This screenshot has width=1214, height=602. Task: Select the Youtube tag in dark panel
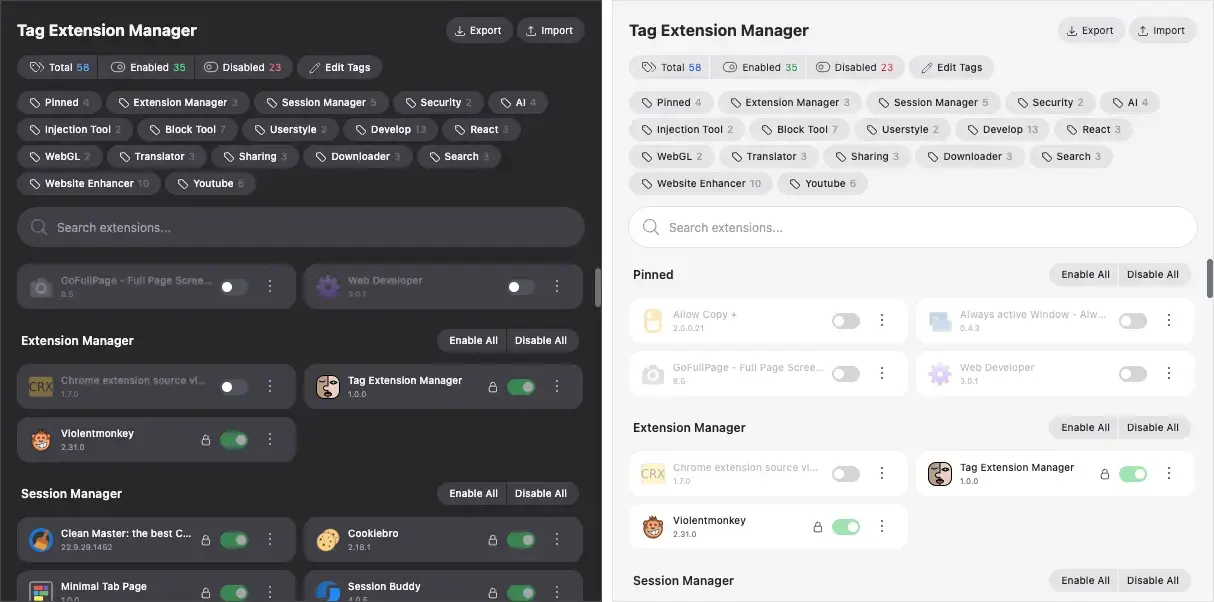[211, 184]
